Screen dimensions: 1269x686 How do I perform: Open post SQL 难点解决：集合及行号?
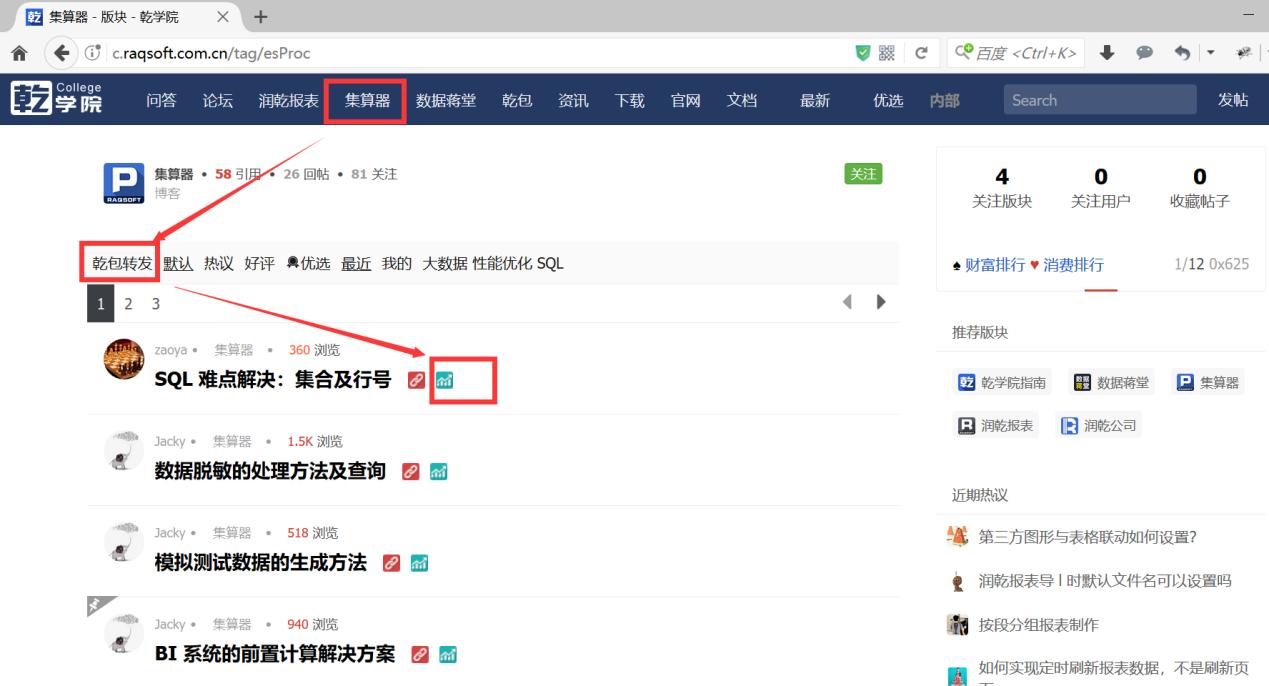273,380
